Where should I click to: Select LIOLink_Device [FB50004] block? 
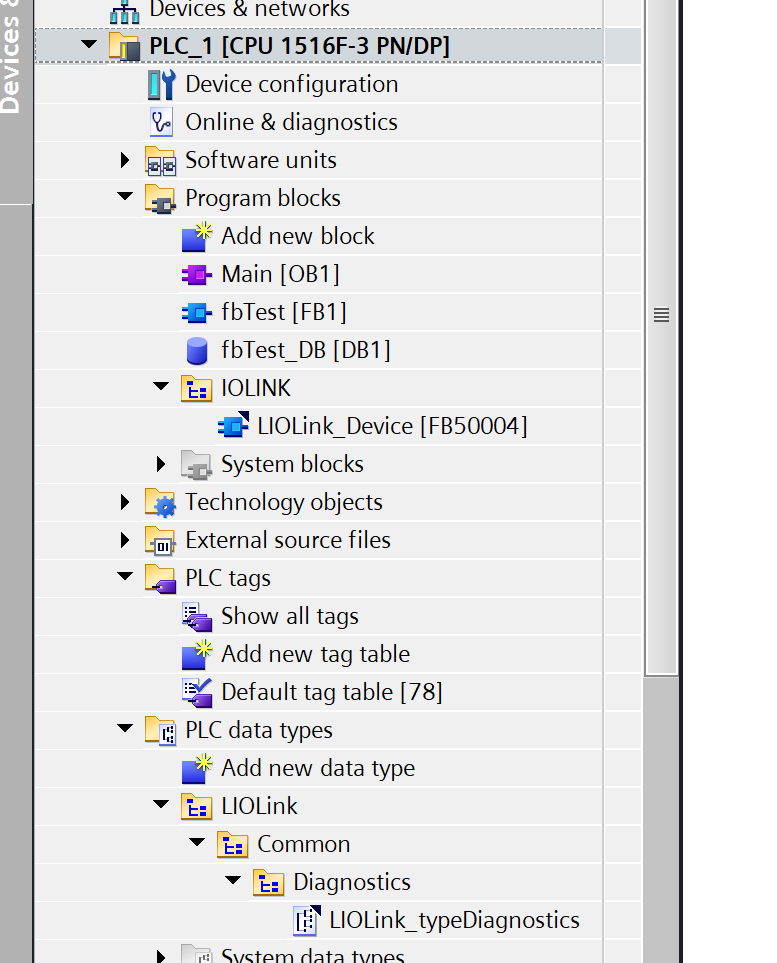point(391,427)
